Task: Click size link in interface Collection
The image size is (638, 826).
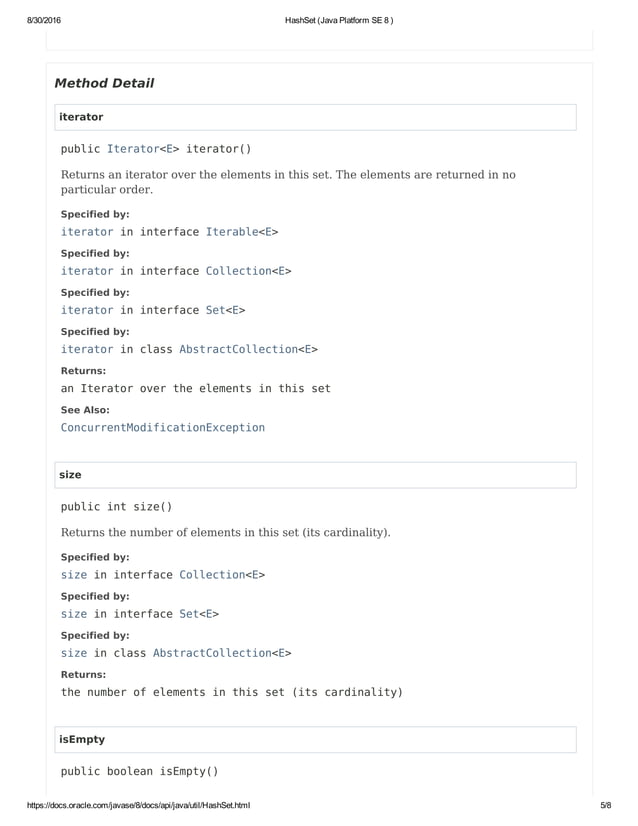Action: pos(74,575)
